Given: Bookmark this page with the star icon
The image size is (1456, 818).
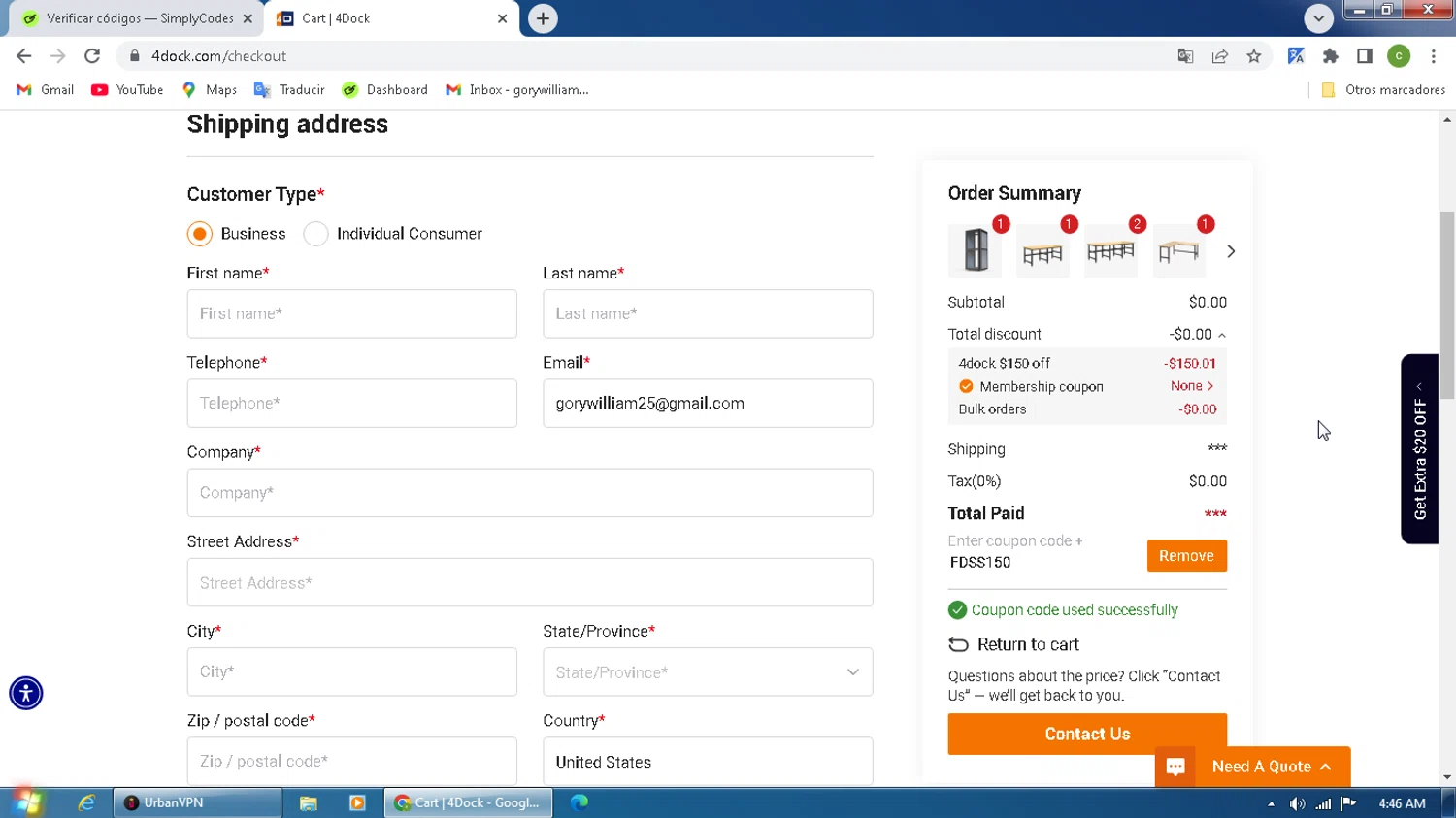Looking at the screenshot, I should tap(1254, 56).
